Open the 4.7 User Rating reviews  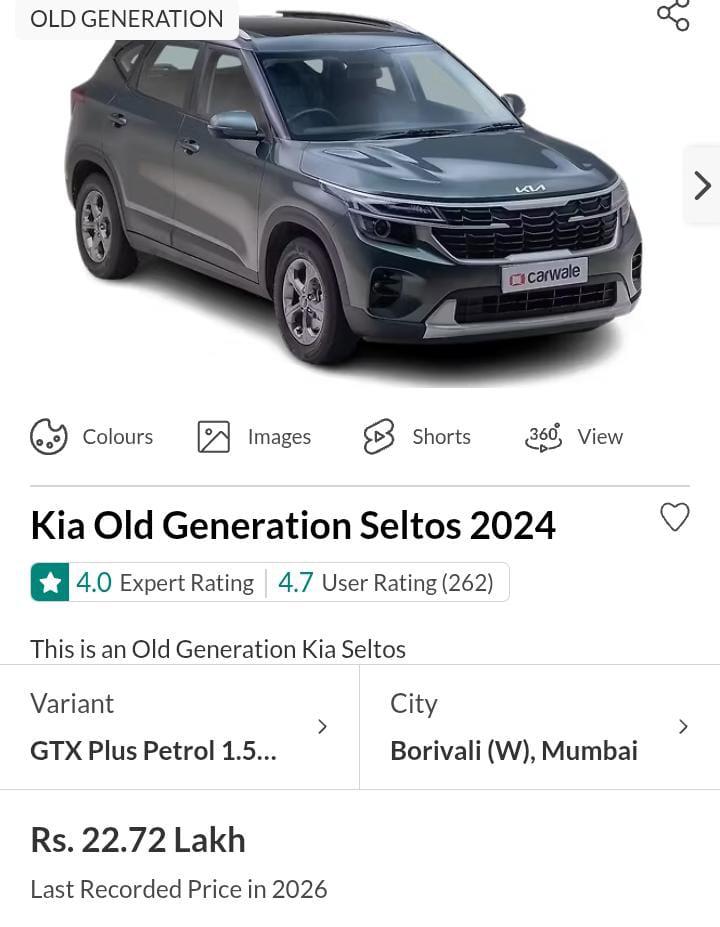click(x=386, y=583)
